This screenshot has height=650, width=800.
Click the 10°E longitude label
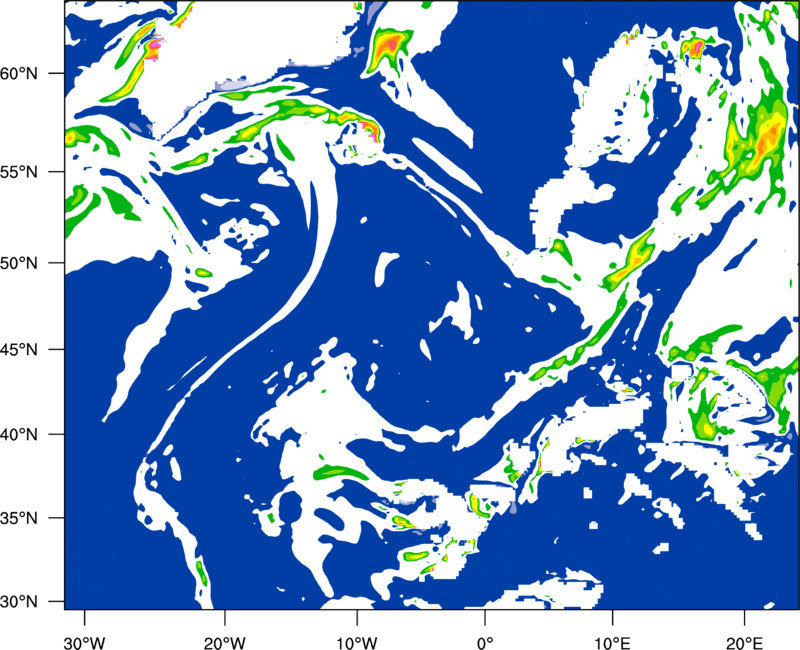(612, 642)
